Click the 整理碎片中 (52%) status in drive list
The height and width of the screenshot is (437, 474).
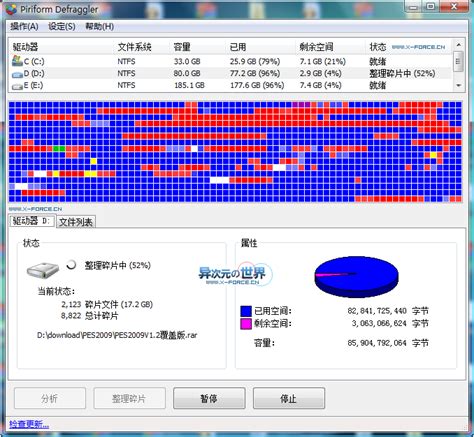click(402, 73)
